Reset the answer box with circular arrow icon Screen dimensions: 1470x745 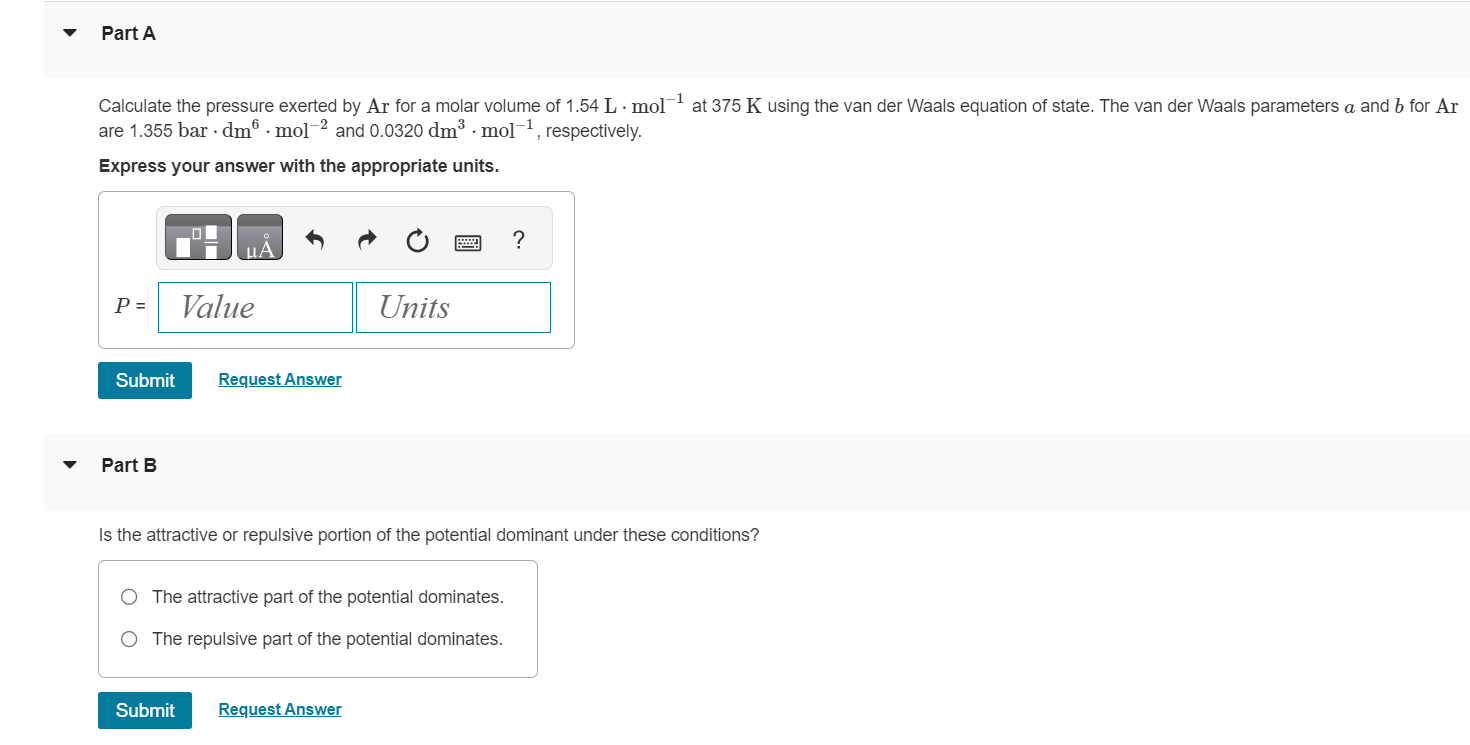pos(417,238)
